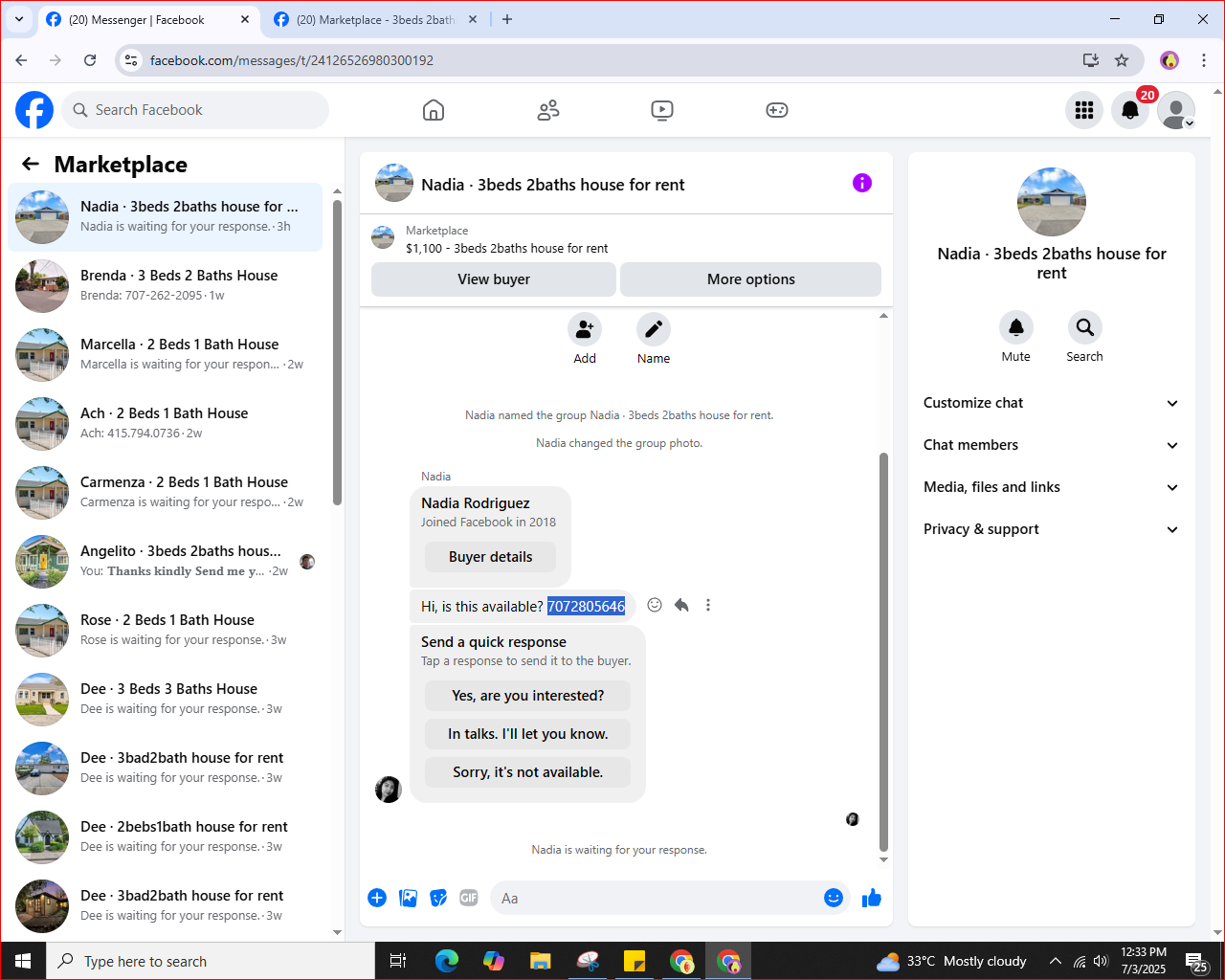Open notifications bell with 20 badge

coord(1130,110)
